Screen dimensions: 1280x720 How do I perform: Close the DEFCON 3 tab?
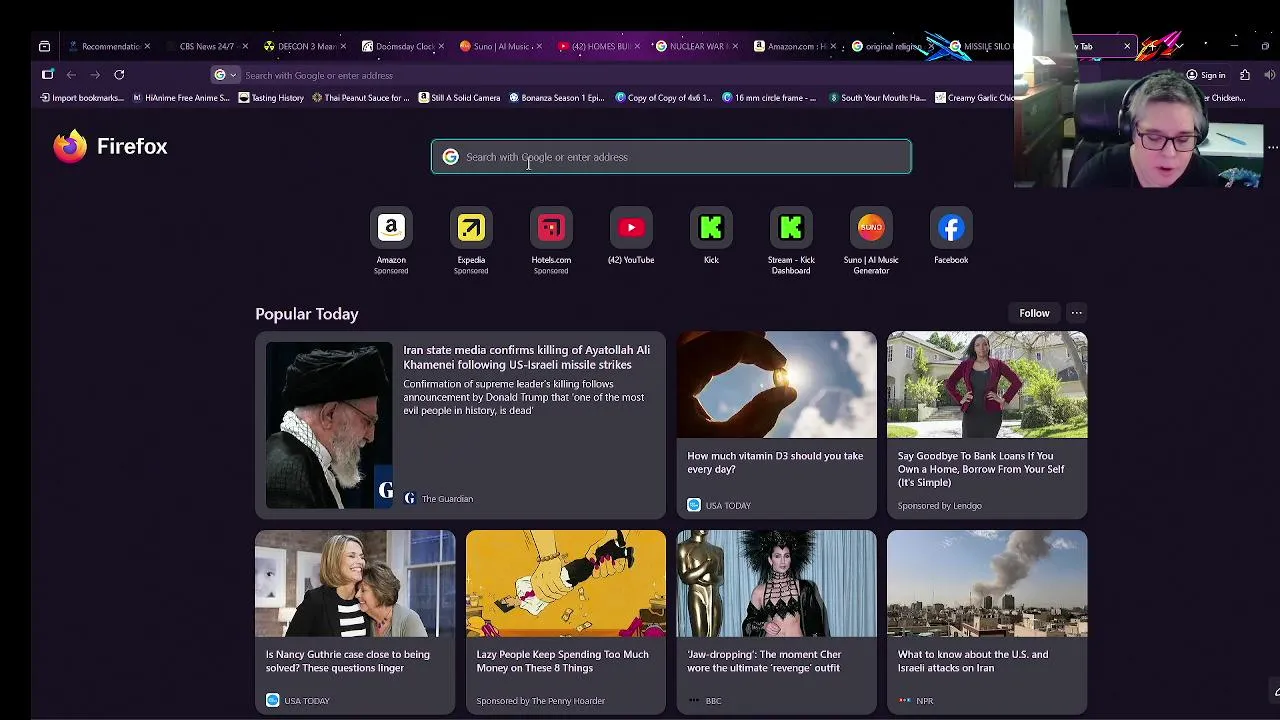click(x=343, y=46)
